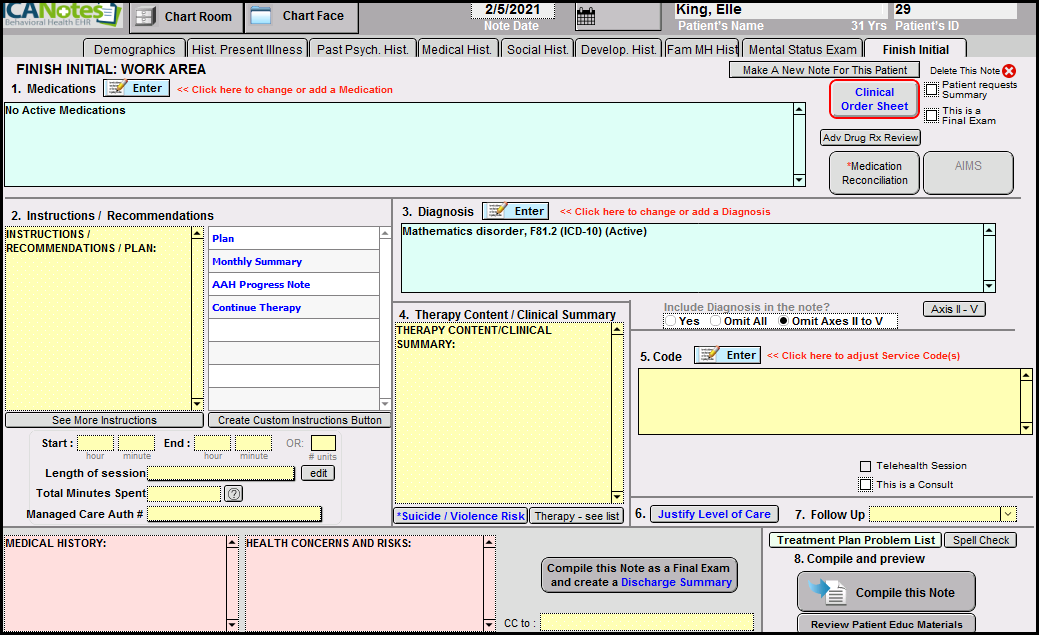1039x635 pixels.
Task: Open the Clinical Order Sheet
Action: 874,99
